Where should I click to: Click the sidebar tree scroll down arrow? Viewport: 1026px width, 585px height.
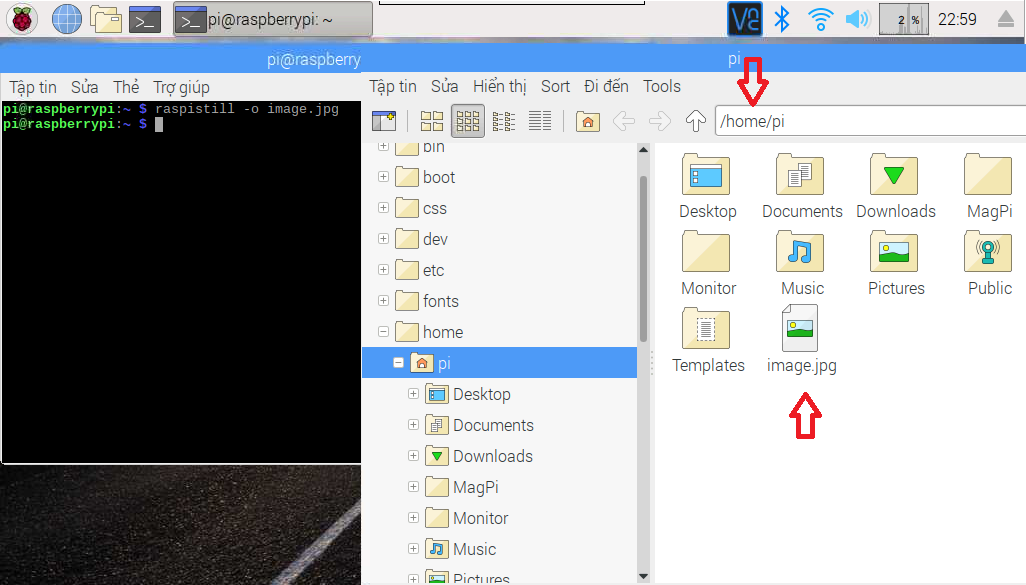click(643, 576)
